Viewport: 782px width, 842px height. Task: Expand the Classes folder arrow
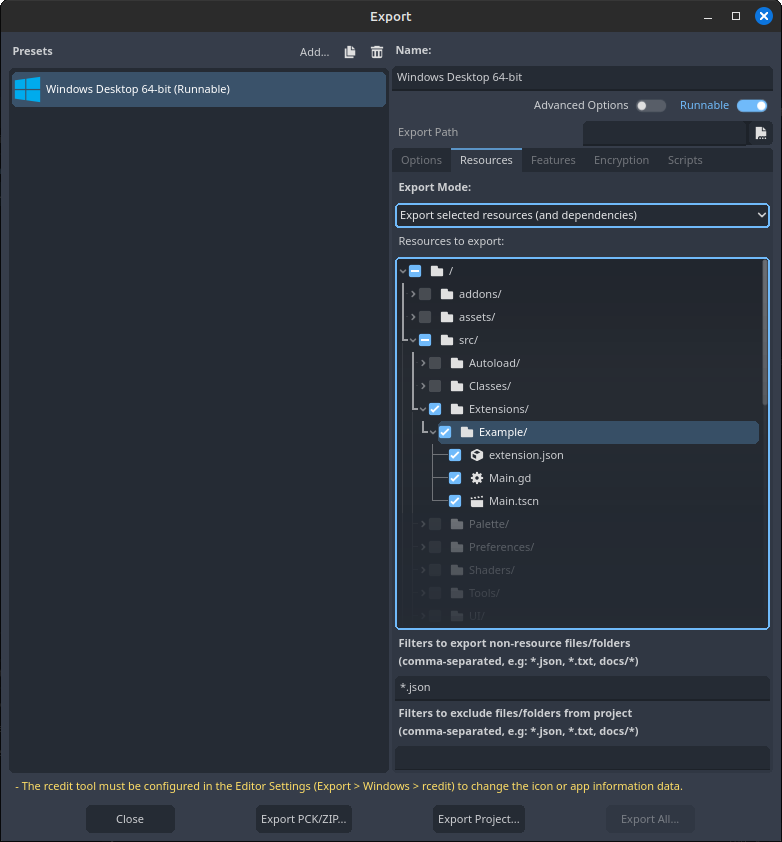tap(423, 387)
